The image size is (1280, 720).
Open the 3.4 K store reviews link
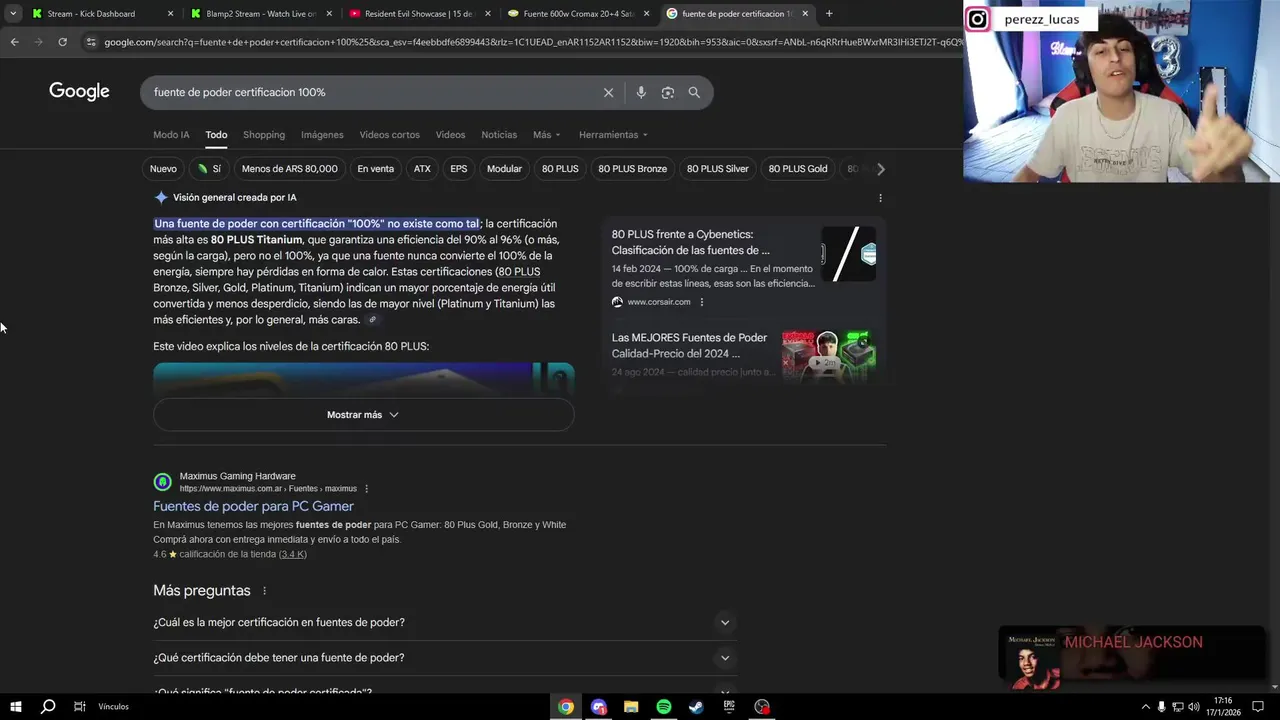[x=293, y=555]
